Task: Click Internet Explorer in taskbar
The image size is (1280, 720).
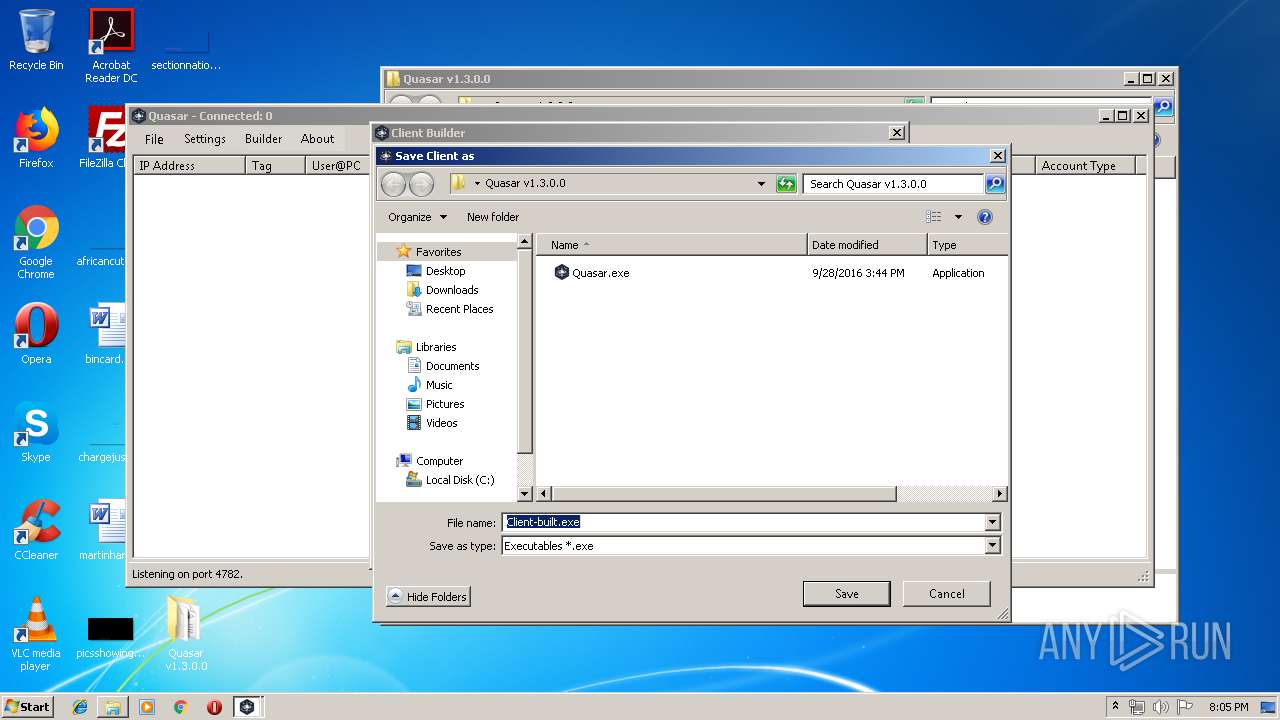Action: click(x=80, y=707)
